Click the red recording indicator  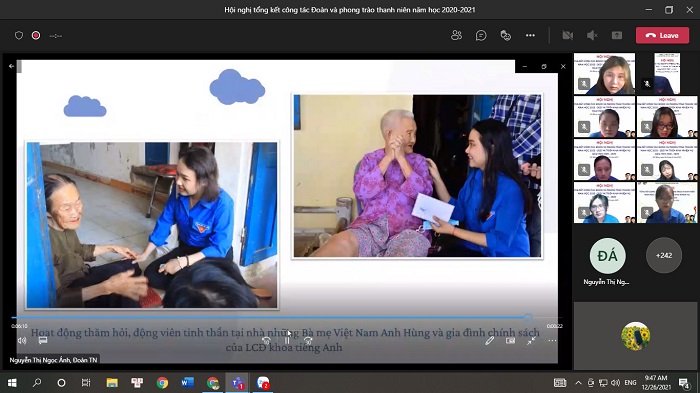point(36,35)
